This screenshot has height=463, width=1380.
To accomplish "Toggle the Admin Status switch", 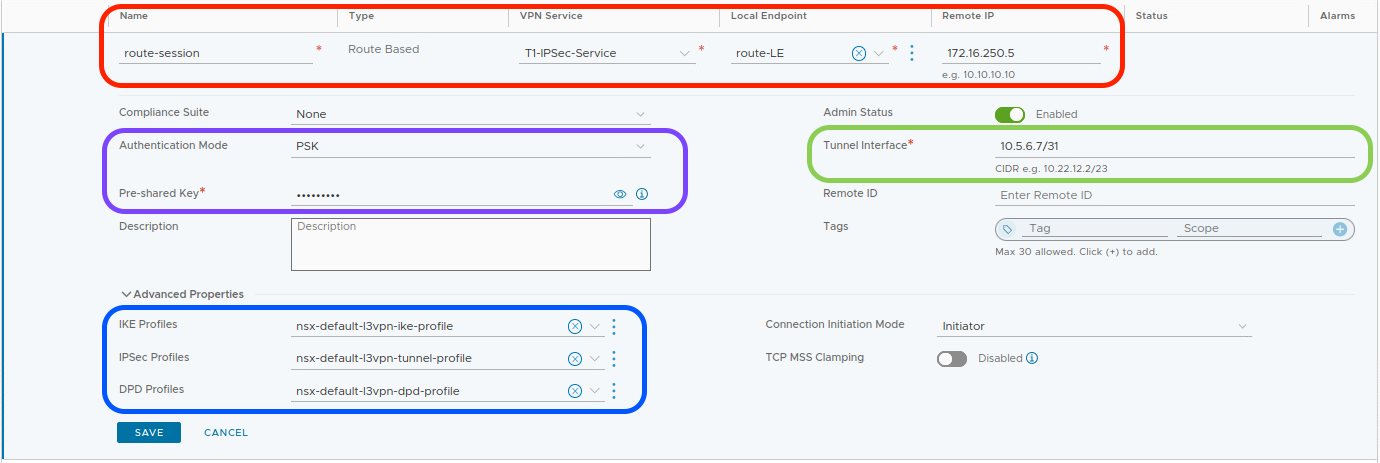I will (1009, 114).
